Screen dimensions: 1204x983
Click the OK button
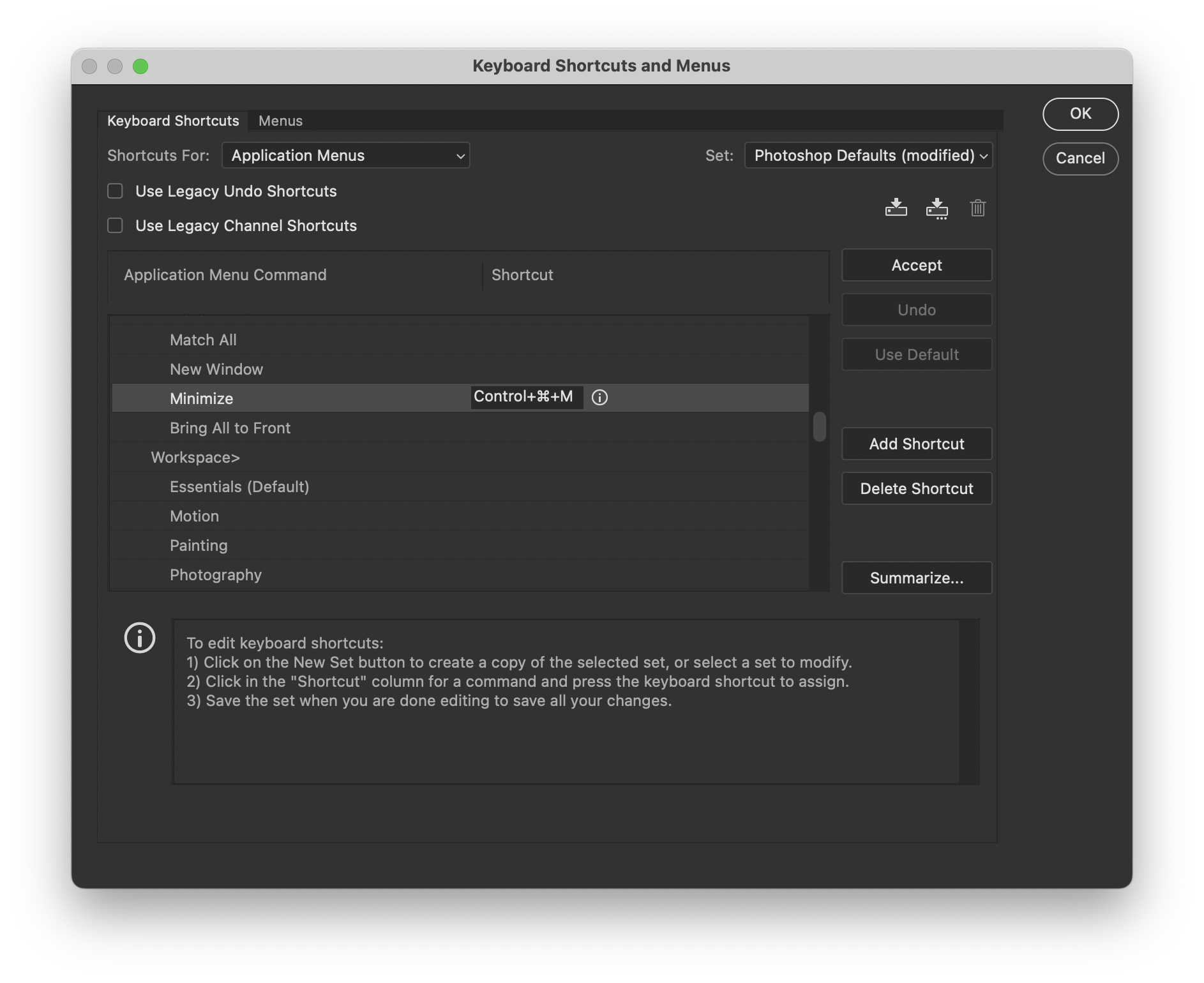coord(1080,114)
